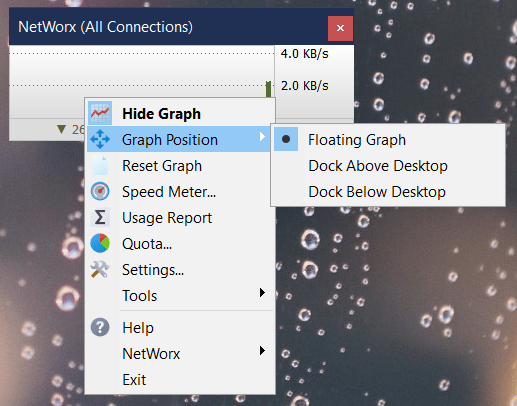Open Quota... menu entry
Screen dimensions: 517x406
pos(180,243)
